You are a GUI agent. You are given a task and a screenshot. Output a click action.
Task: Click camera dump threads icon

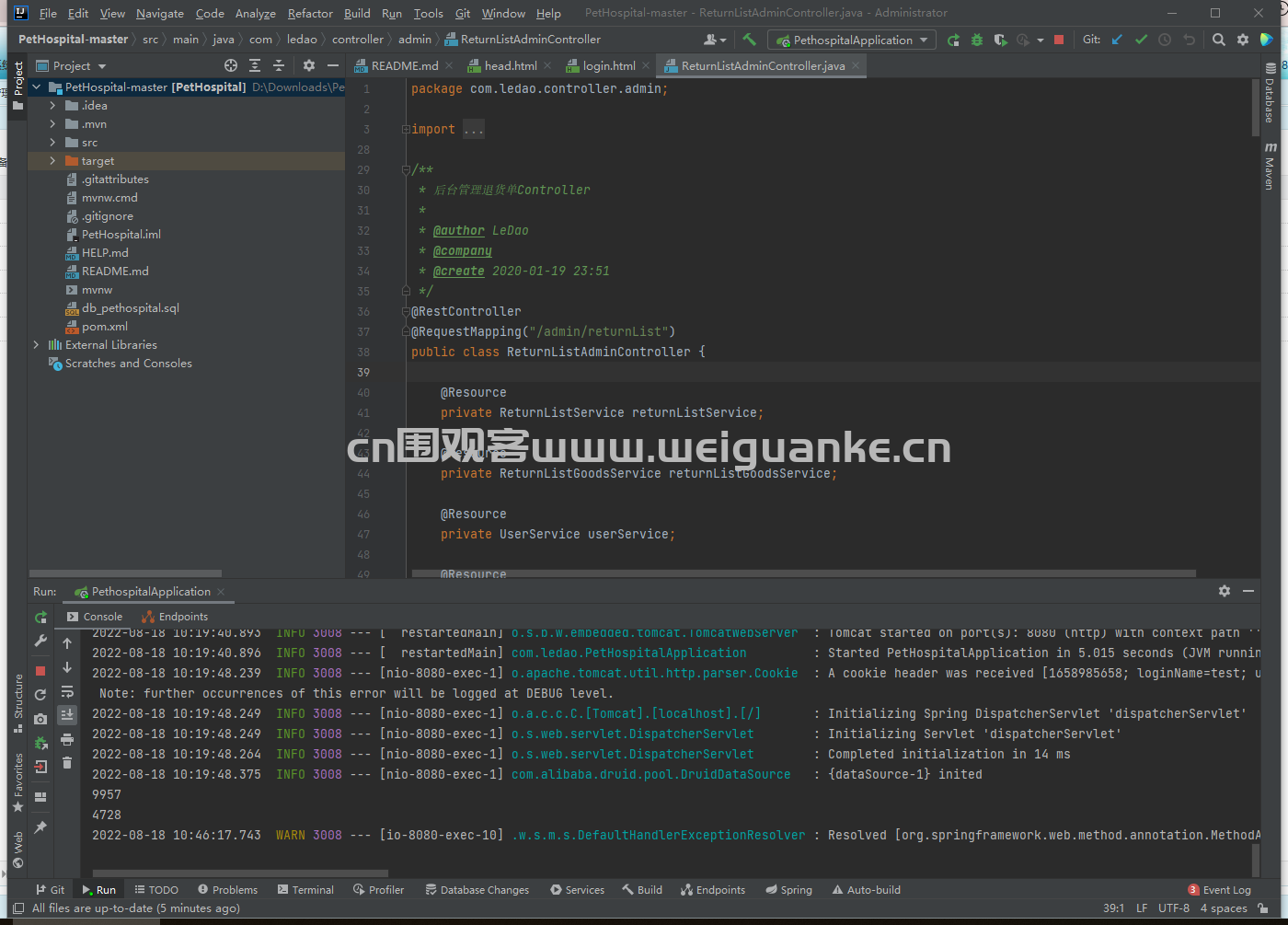coord(40,719)
